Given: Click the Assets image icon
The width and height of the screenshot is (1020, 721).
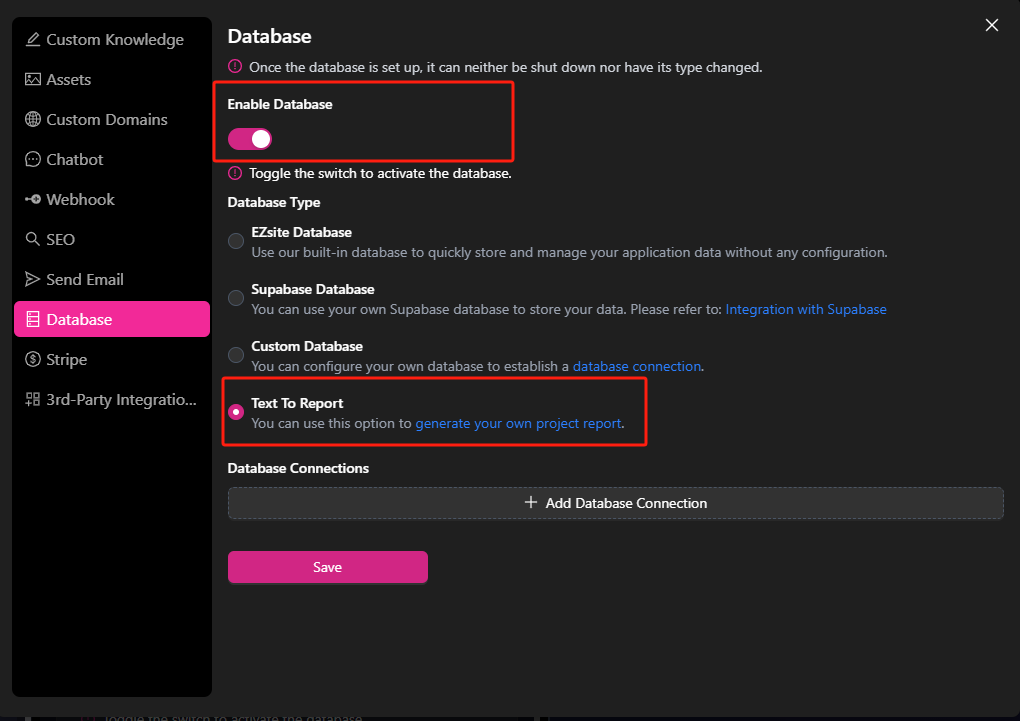Looking at the screenshot, I should click(33, 79).
